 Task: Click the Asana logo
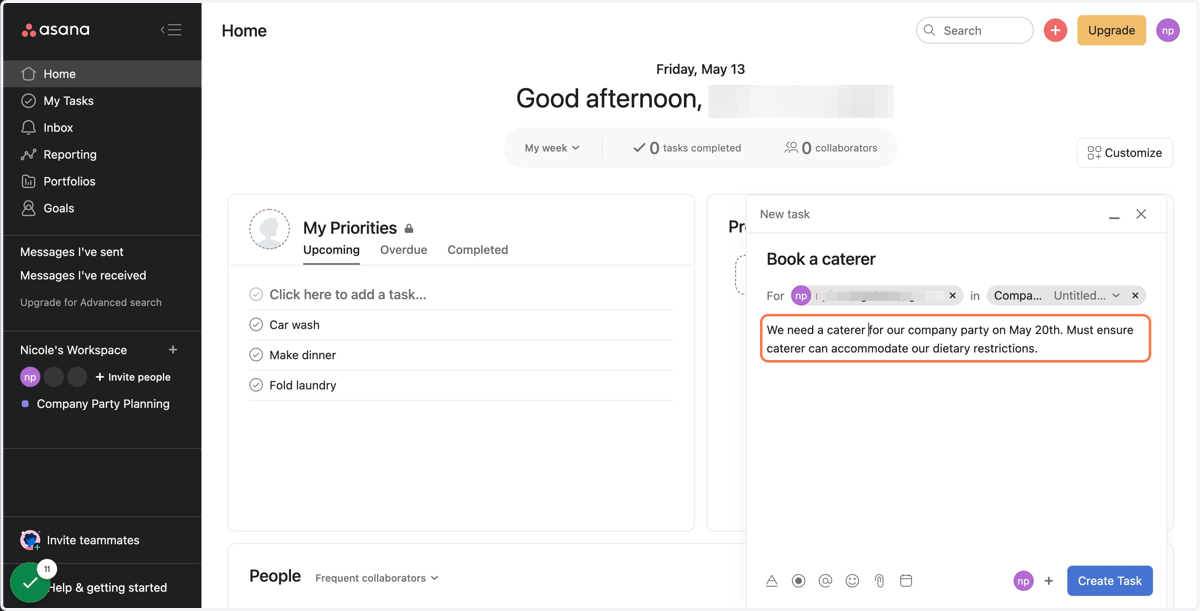55,30
